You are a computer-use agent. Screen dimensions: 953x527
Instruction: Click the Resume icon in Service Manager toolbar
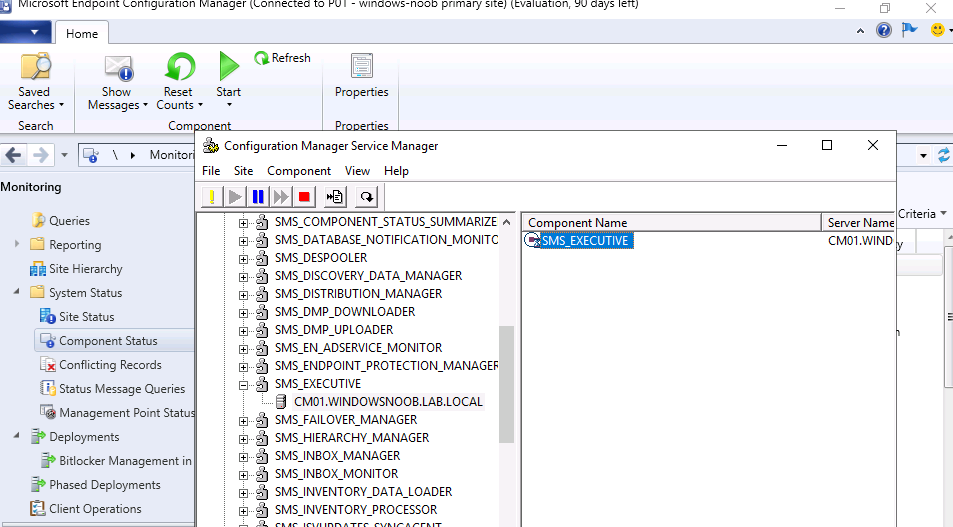point(281,197)
